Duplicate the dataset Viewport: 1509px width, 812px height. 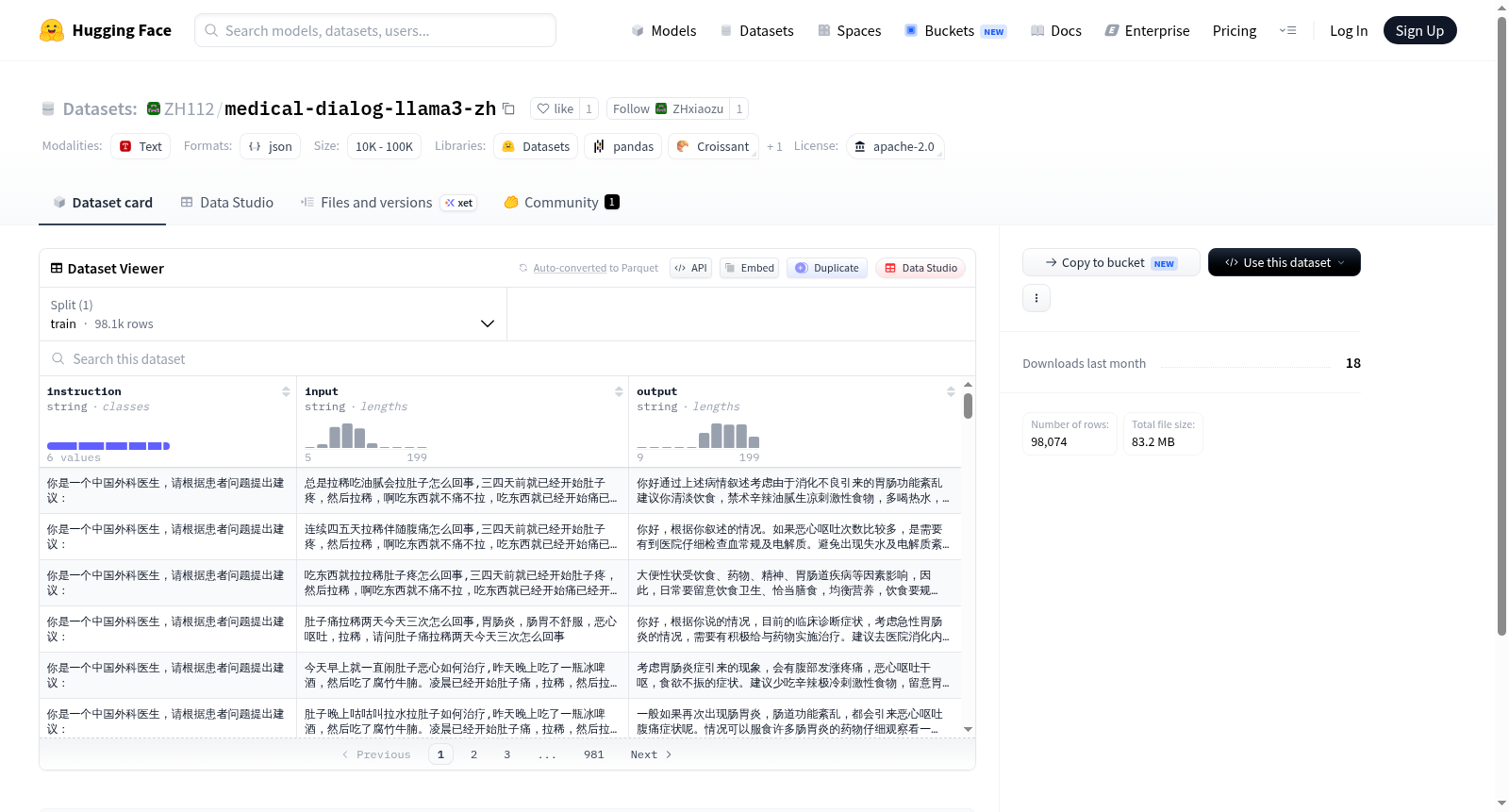tap(827, 268)
